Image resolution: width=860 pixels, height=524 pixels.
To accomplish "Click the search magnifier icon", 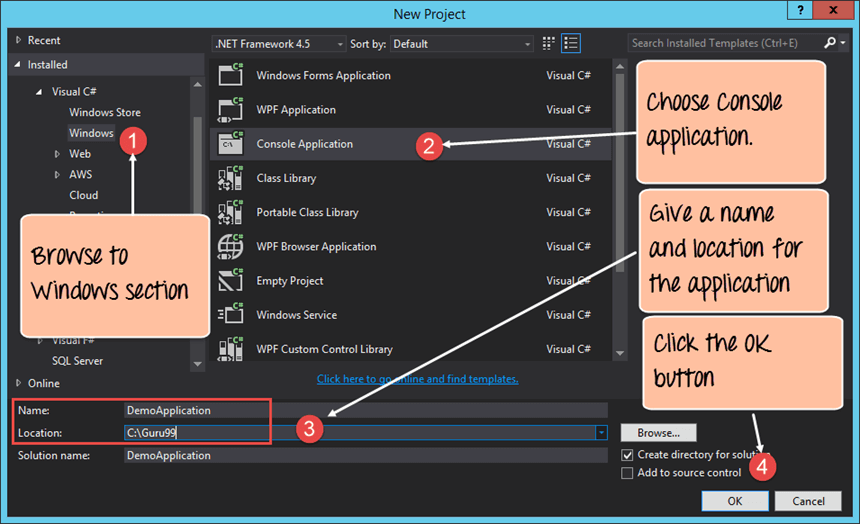I will pos(829,43).
